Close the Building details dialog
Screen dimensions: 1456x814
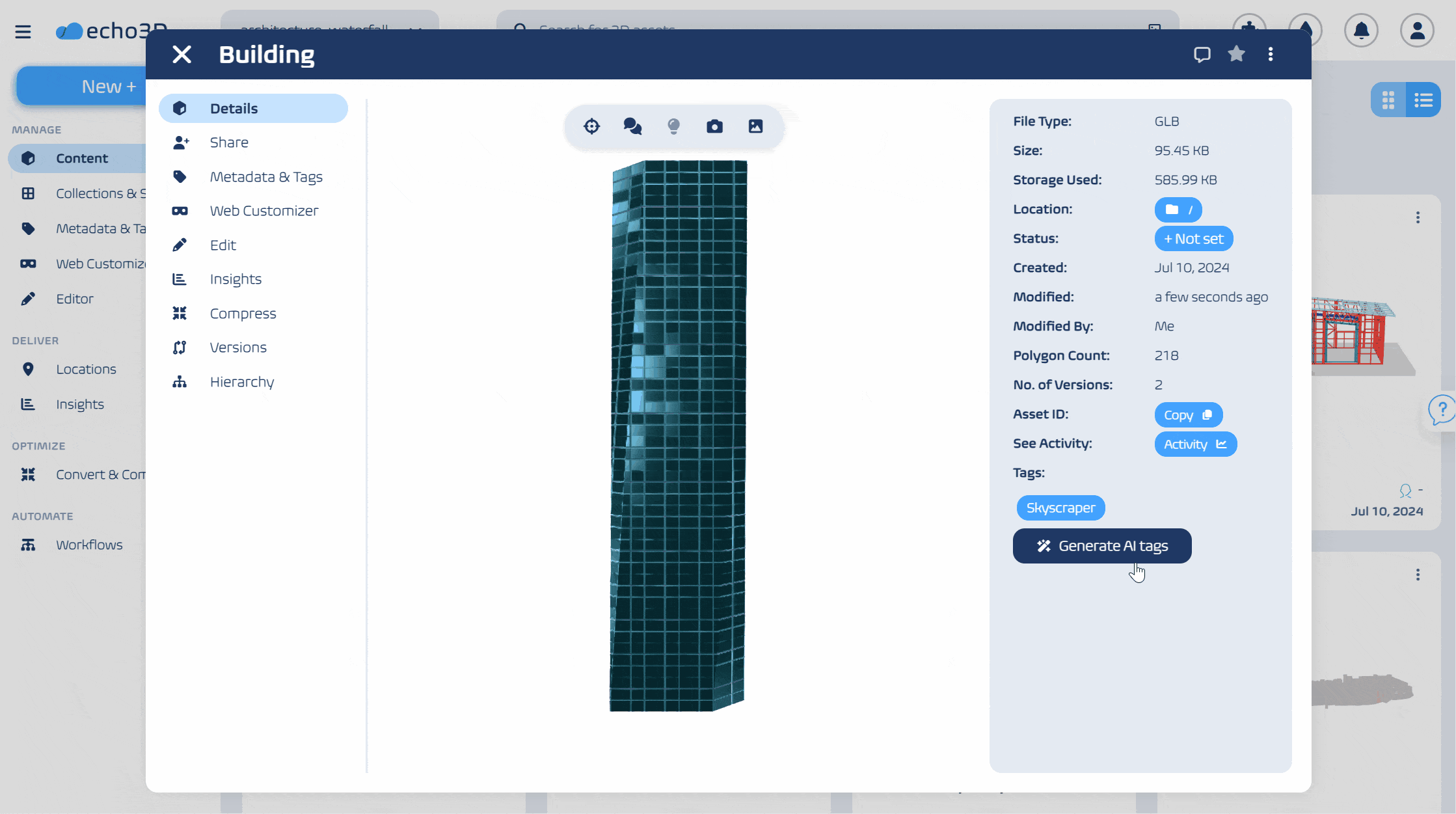pyautogui.click(x=182, y=55)
